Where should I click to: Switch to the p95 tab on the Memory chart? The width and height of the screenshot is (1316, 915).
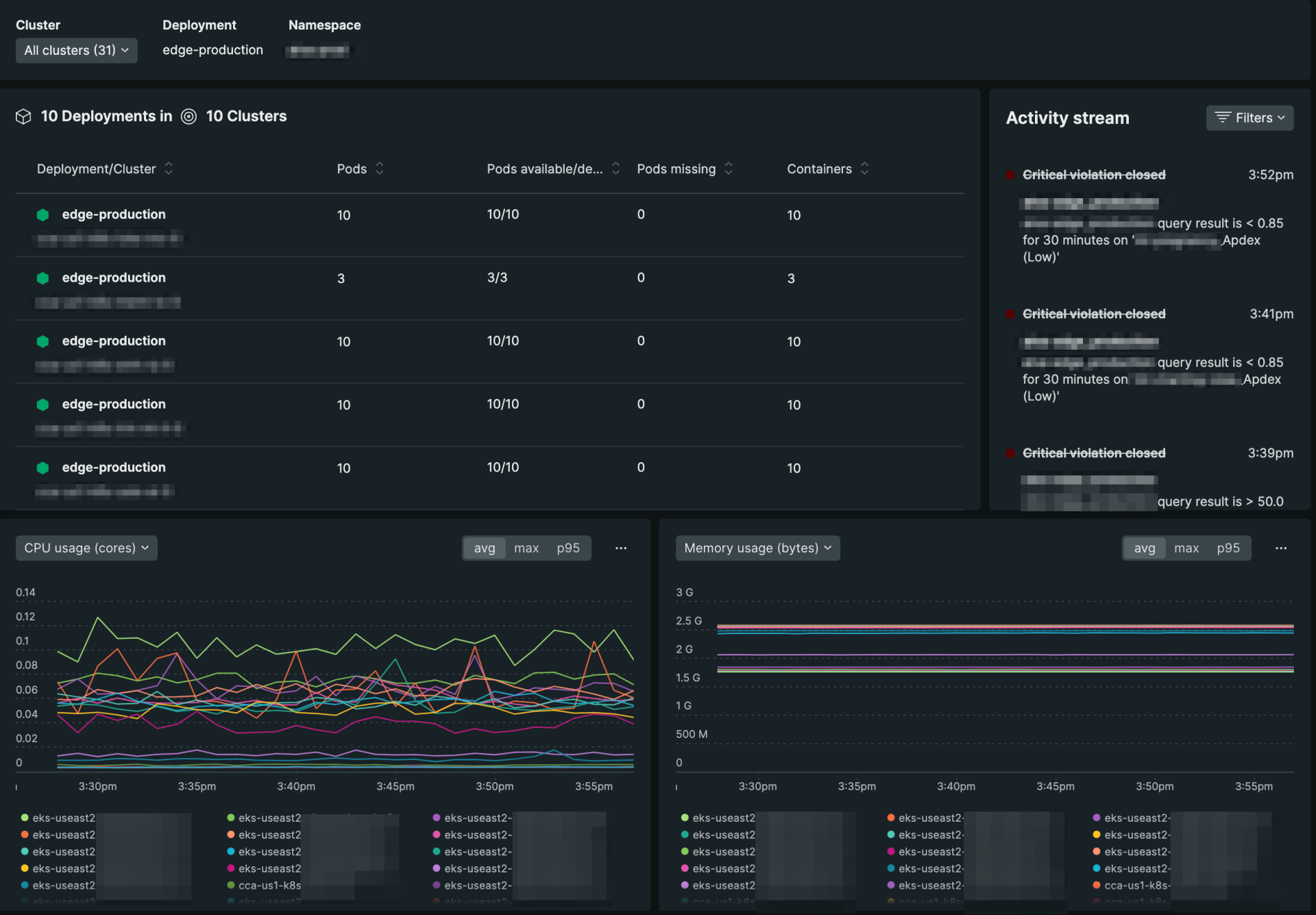pos(1228,548)
